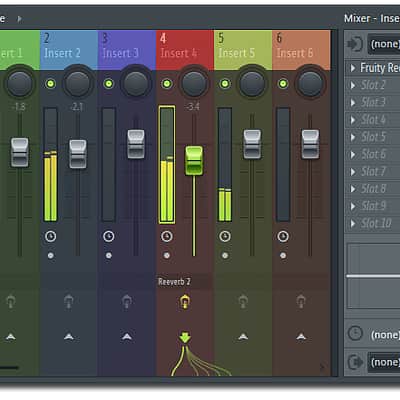Mute Insert 3 with its green LED
The width and height of the screenshot is (400, 400).
[109, 83]
